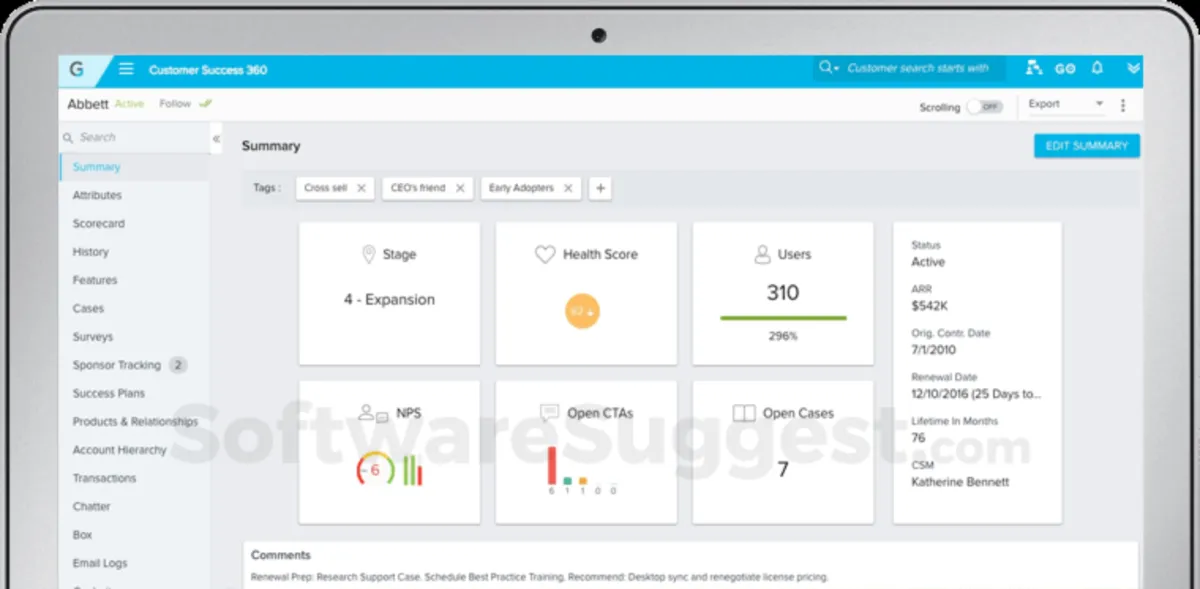The width and height of the screenshot is (1200, 589).
Task: Click the ARR value $542K
Action: tap(930, 306)
